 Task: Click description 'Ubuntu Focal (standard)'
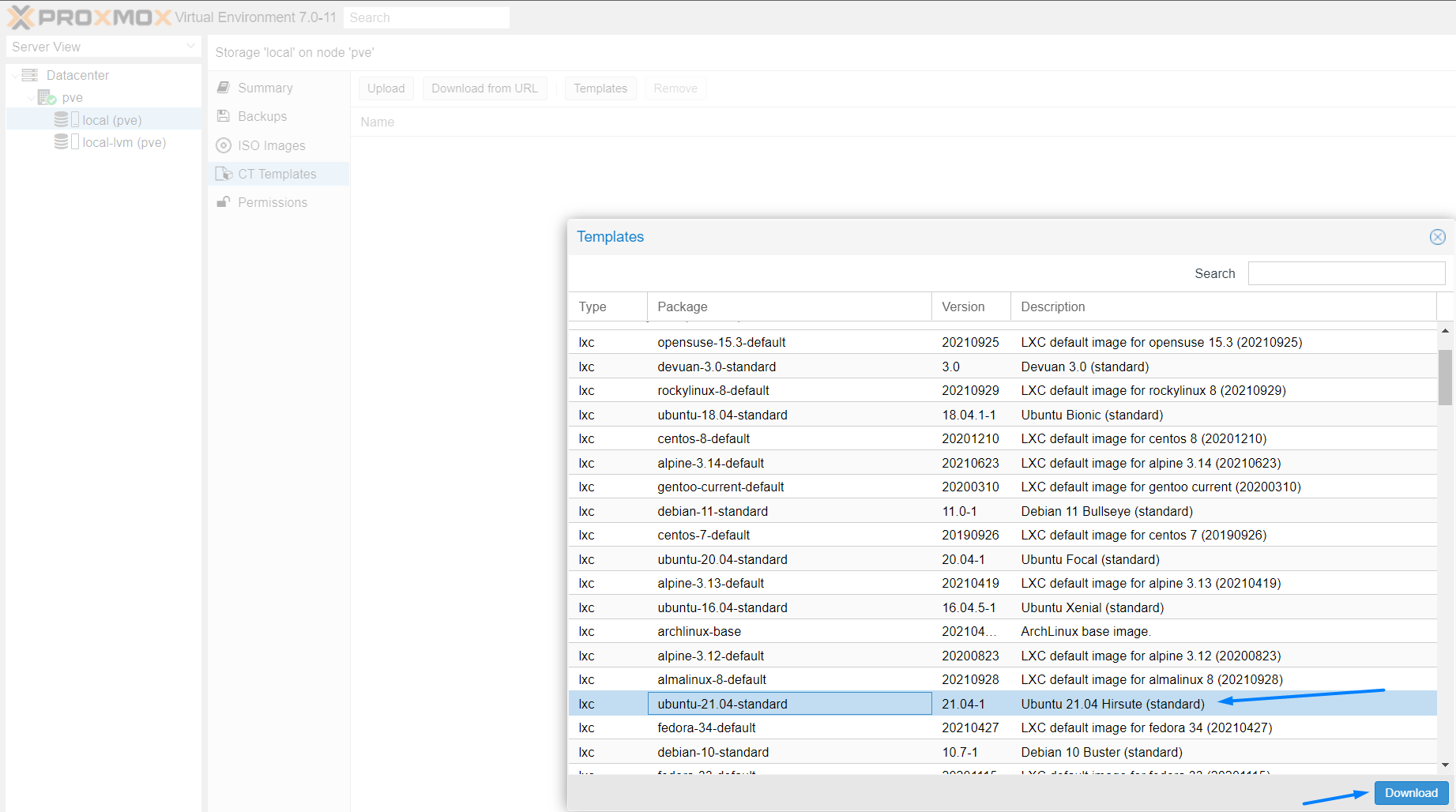[1090, 559]
